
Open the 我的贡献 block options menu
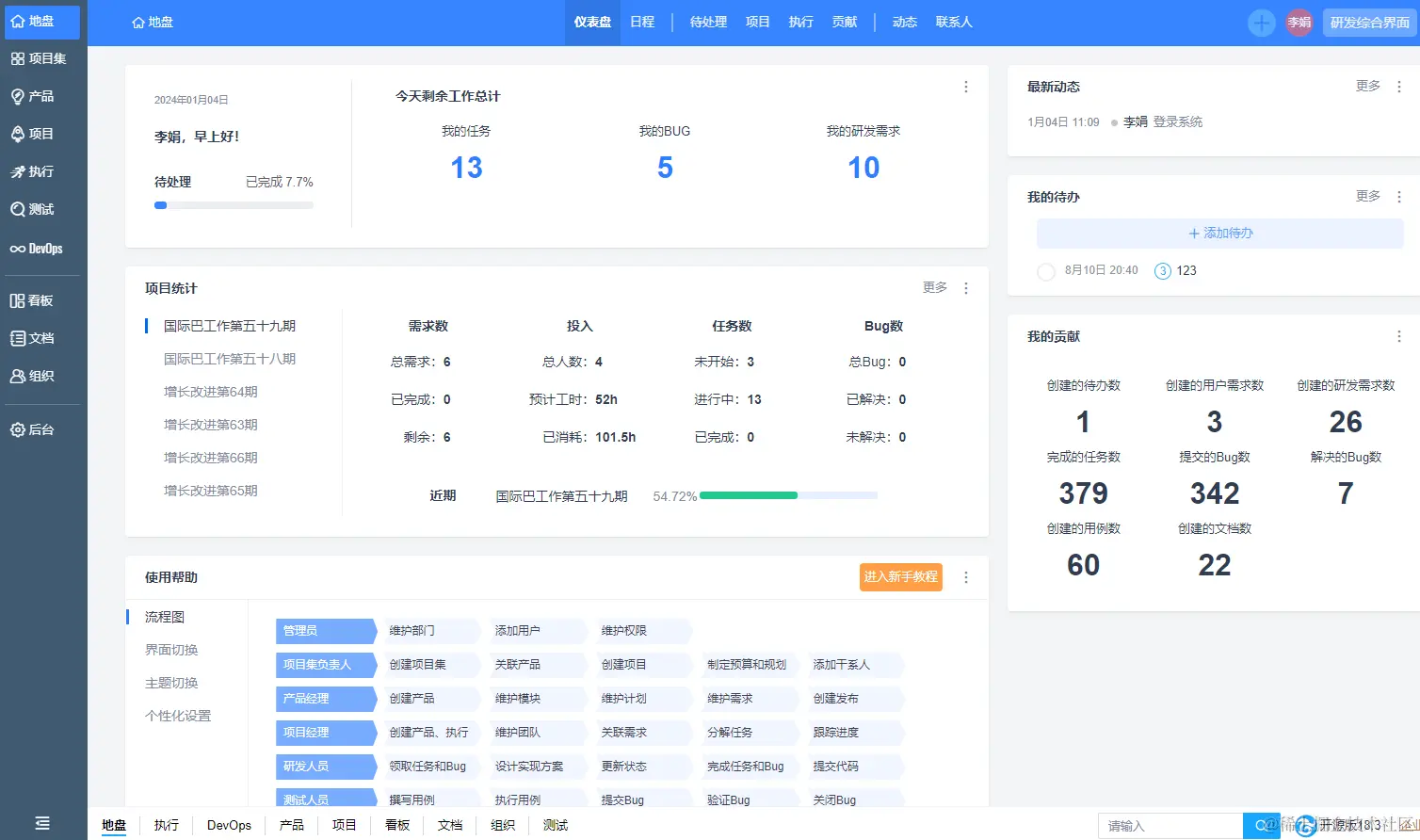pyautogui.click(x=1399, y=336)
